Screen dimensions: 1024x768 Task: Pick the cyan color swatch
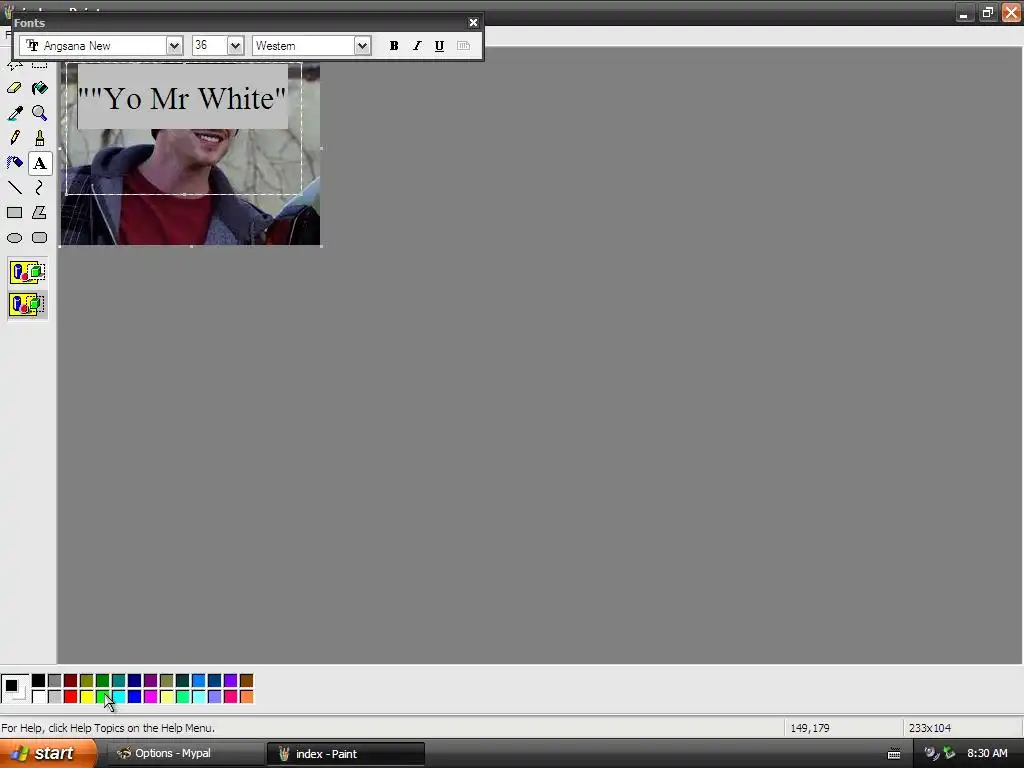coord(119,697)
